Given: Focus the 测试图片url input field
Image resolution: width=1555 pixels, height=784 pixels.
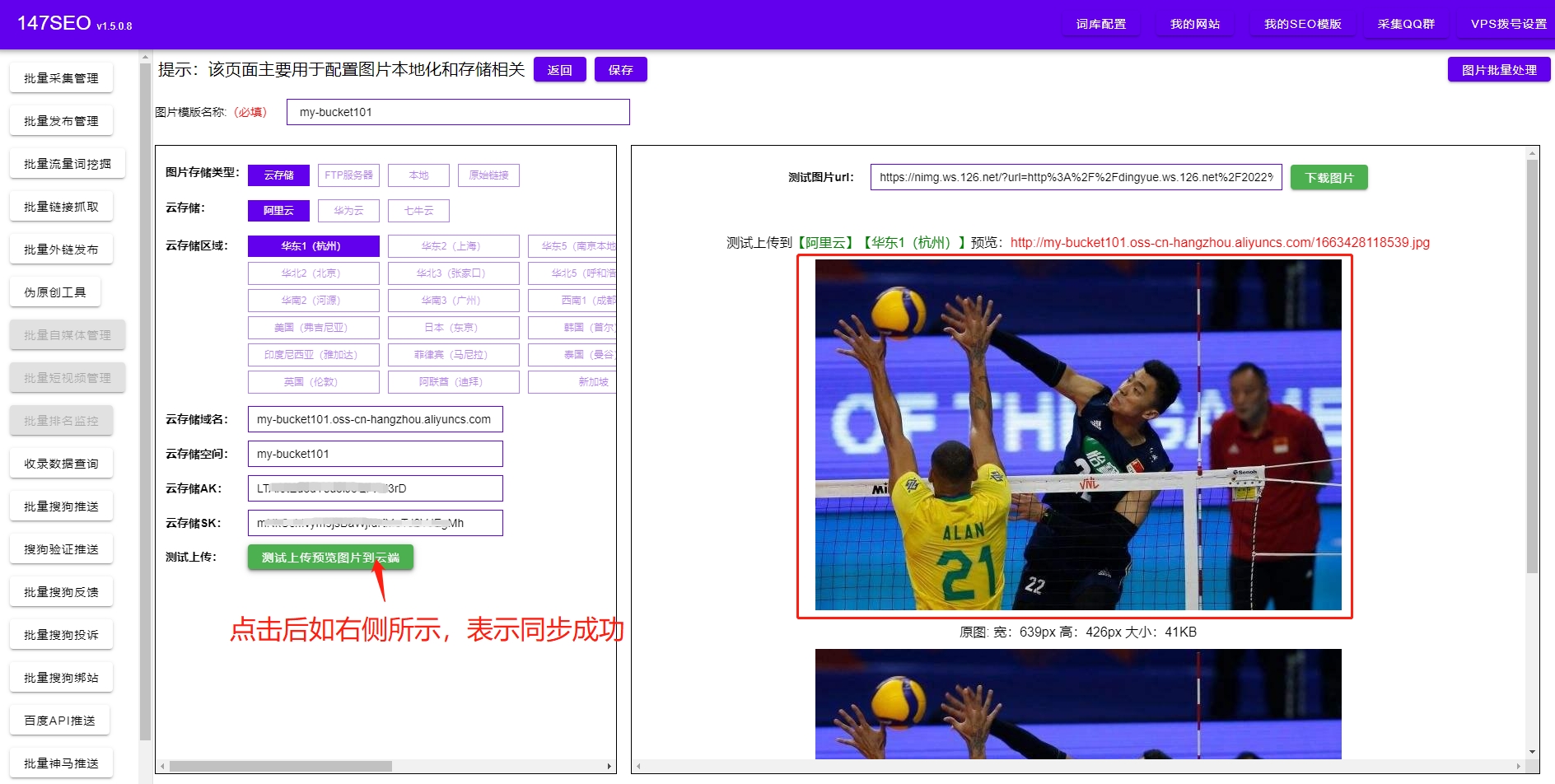Looking at the screenshot, I should tap(1076, 177).
